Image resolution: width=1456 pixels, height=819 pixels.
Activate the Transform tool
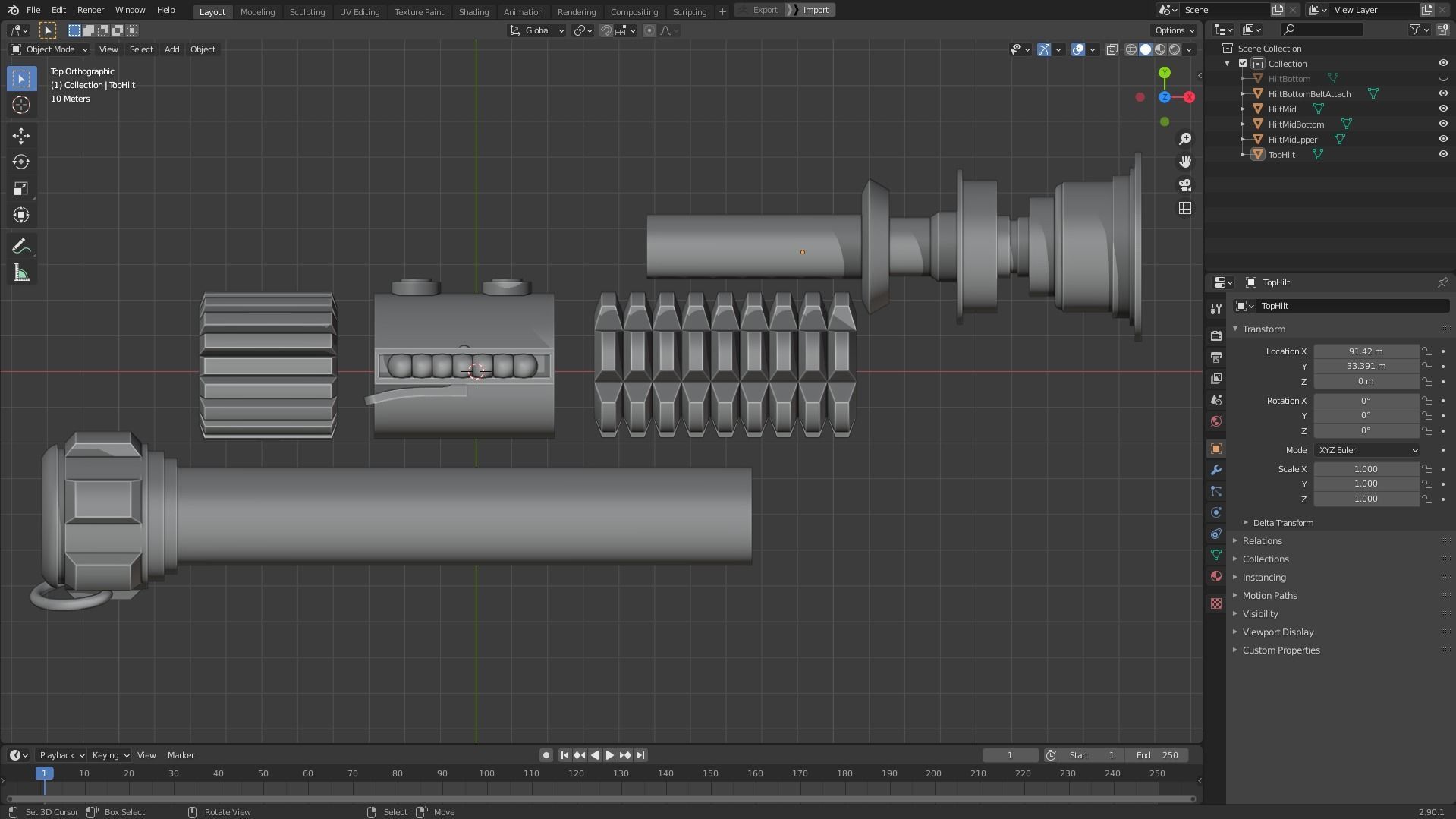[x=21, y=216]
